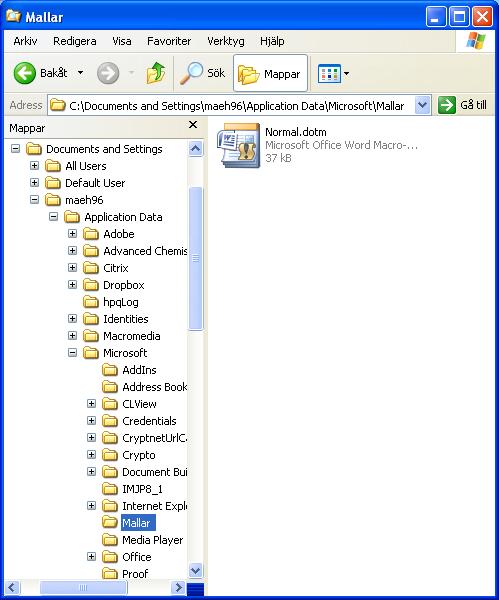The image size is (499, 600).
Task: Click the green Gå till arrow icon
Action: (x=447, y=105)
